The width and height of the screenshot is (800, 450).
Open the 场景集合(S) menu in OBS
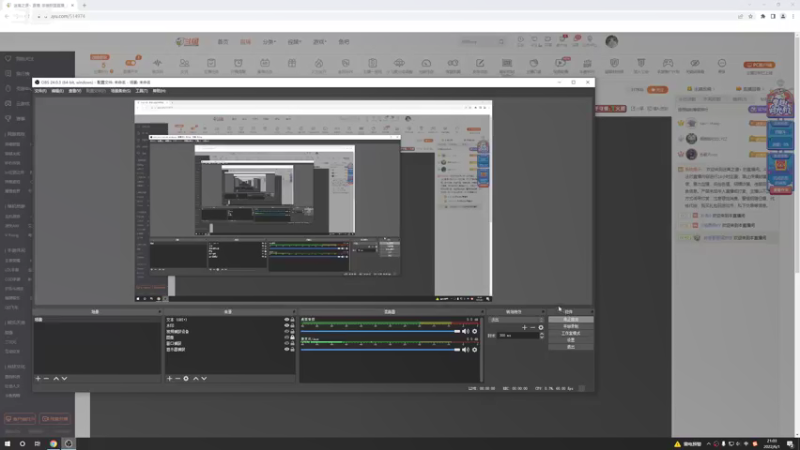point(120,91)
